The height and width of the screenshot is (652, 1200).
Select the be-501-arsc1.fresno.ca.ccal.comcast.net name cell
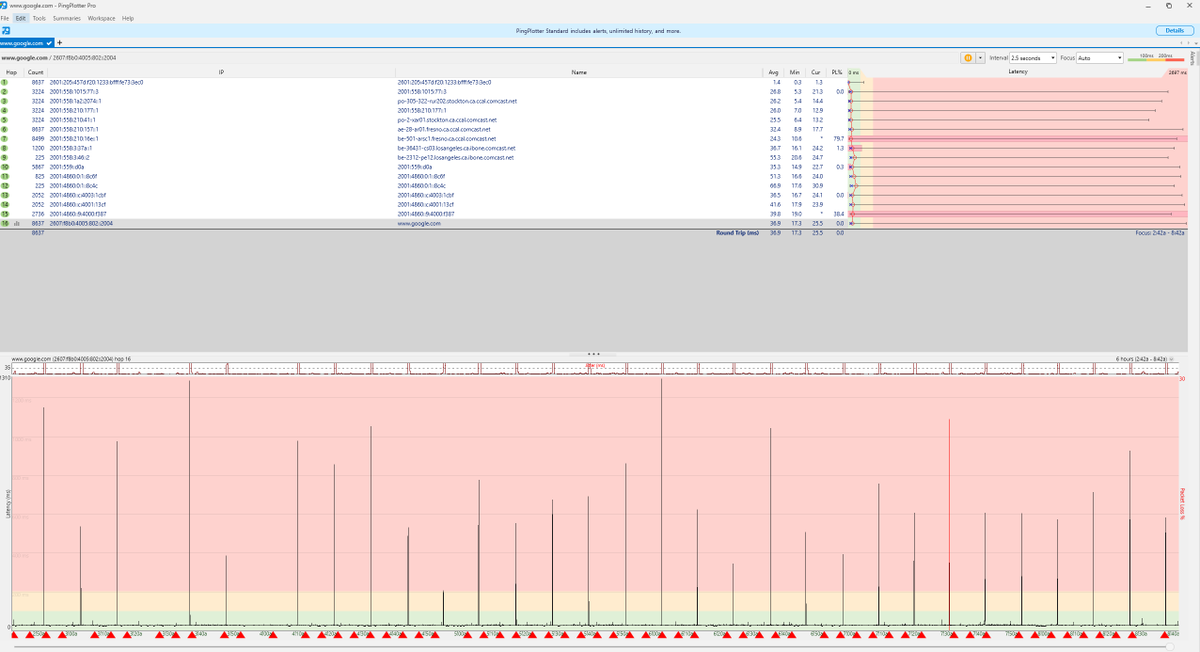[446, 139]
